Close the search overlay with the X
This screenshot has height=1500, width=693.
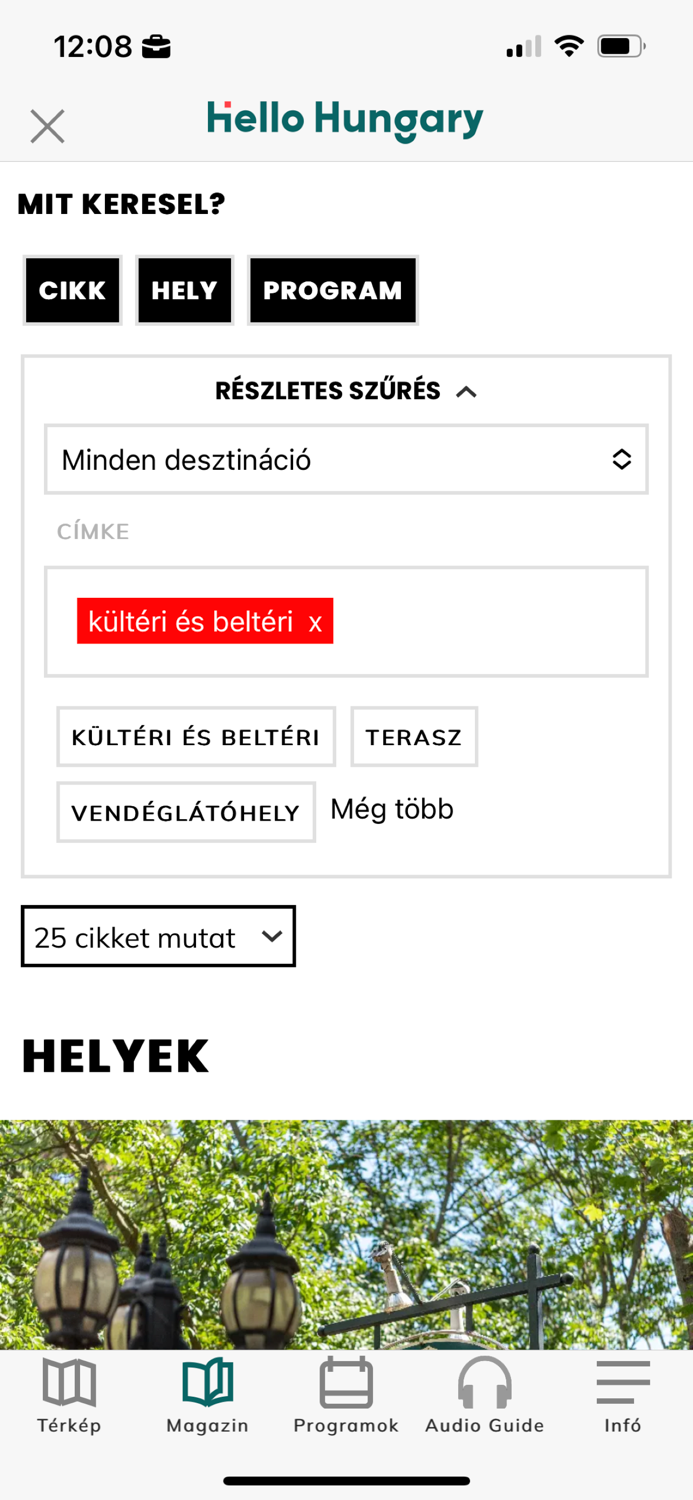coord(46,126)
